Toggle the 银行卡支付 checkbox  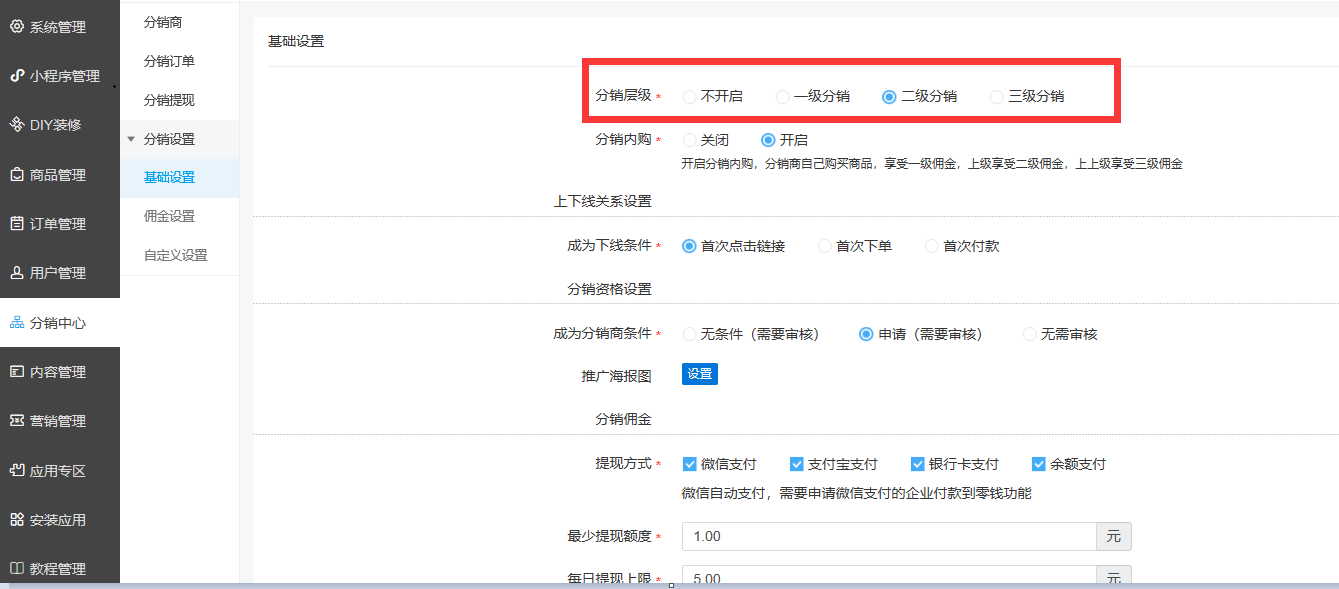(918, 464)
